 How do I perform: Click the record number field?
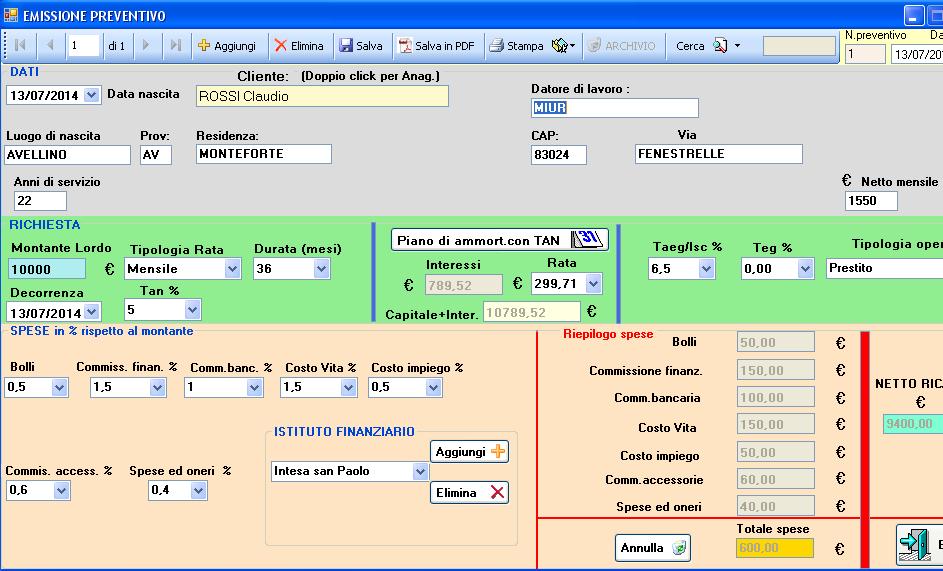[84, 46]
